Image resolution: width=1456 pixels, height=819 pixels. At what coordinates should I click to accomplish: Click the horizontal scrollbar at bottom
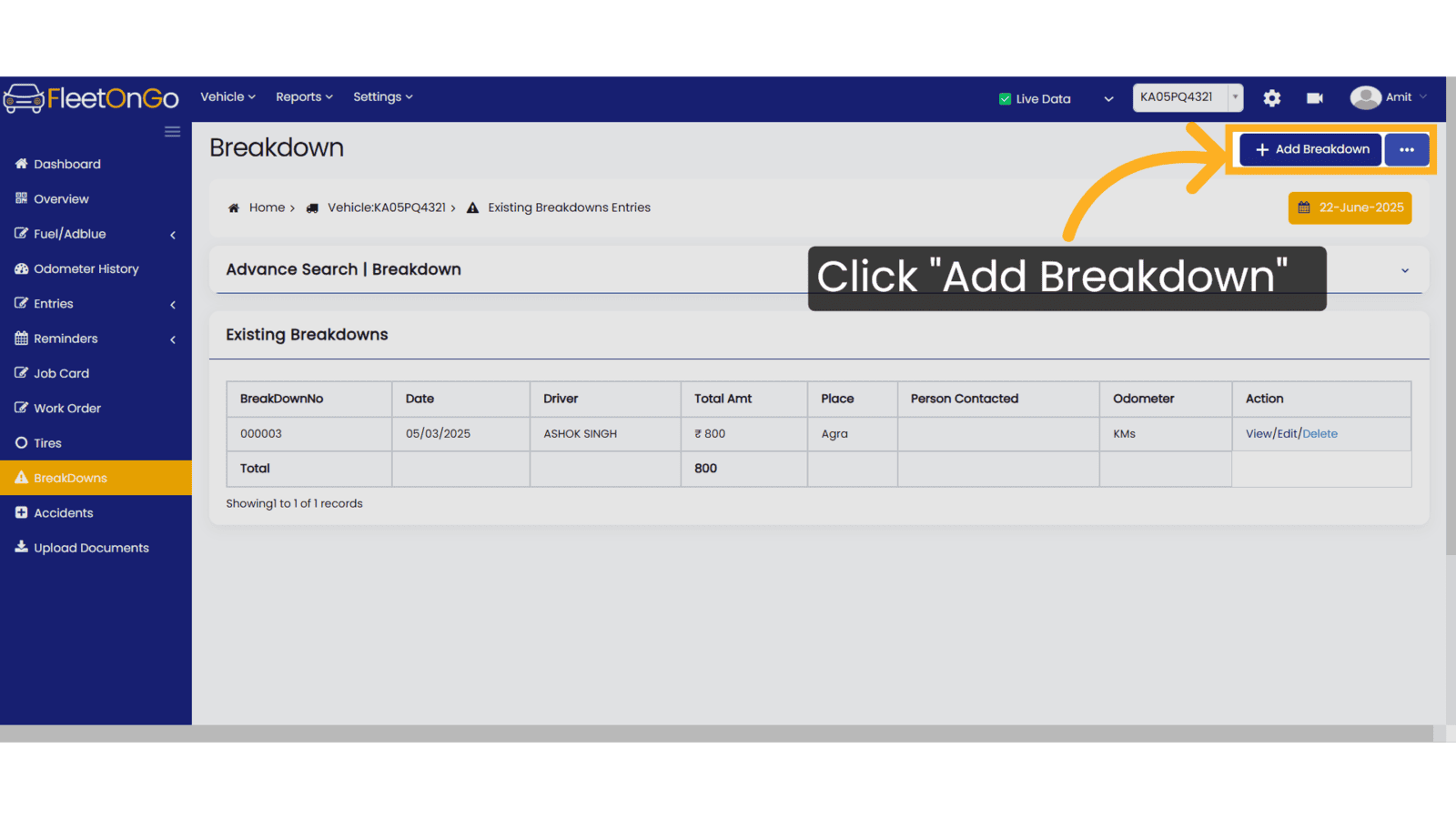[x=716, y=733]
